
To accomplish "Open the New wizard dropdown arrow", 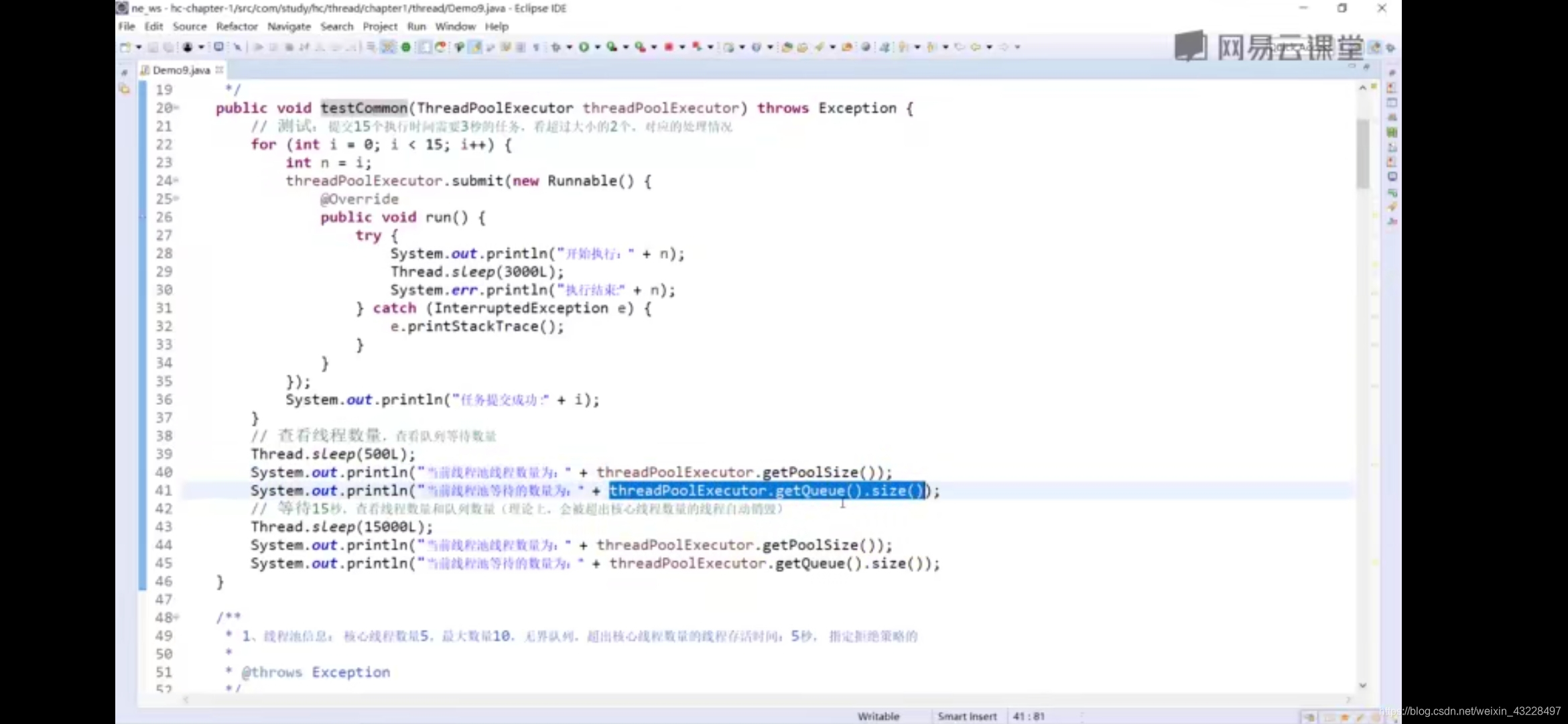I will pyautogui.click(x=139, y=47).
